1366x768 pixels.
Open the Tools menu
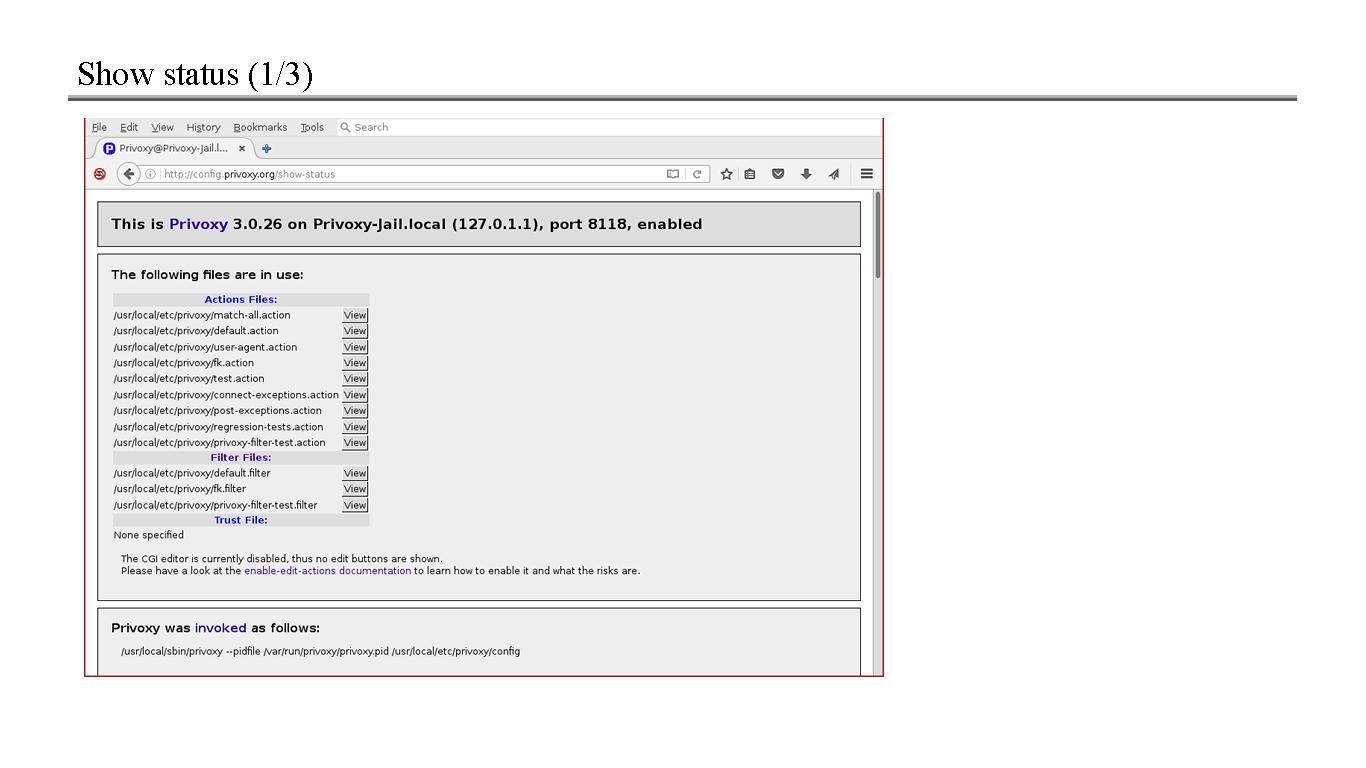[312, 127]
